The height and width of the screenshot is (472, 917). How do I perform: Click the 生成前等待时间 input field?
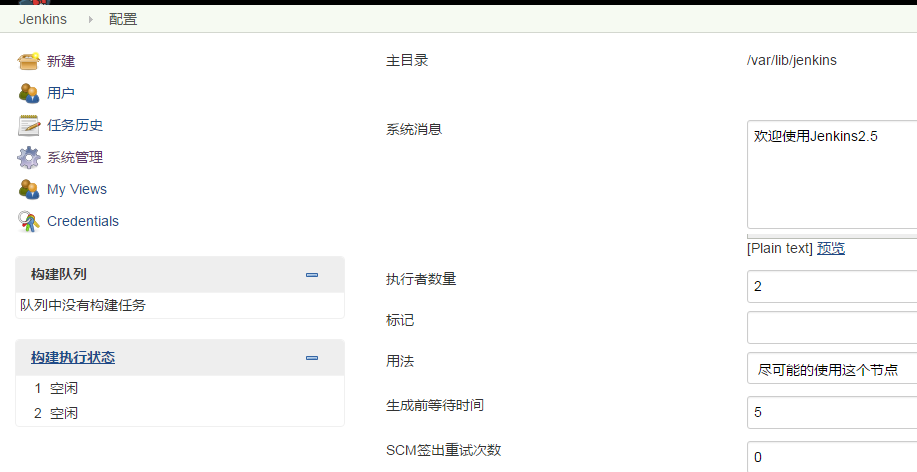pyautogui.click(x=832, y=412)
